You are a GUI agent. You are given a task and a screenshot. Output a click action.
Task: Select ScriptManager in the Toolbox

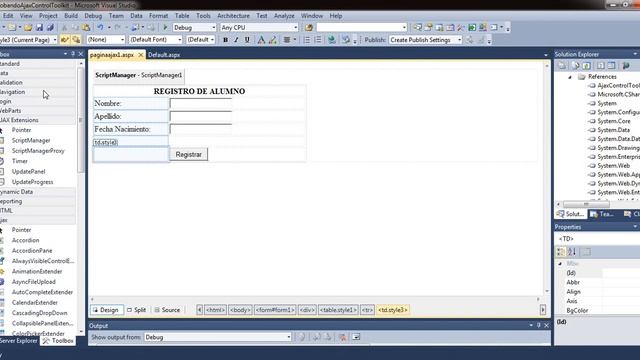[x=31, y=140]
